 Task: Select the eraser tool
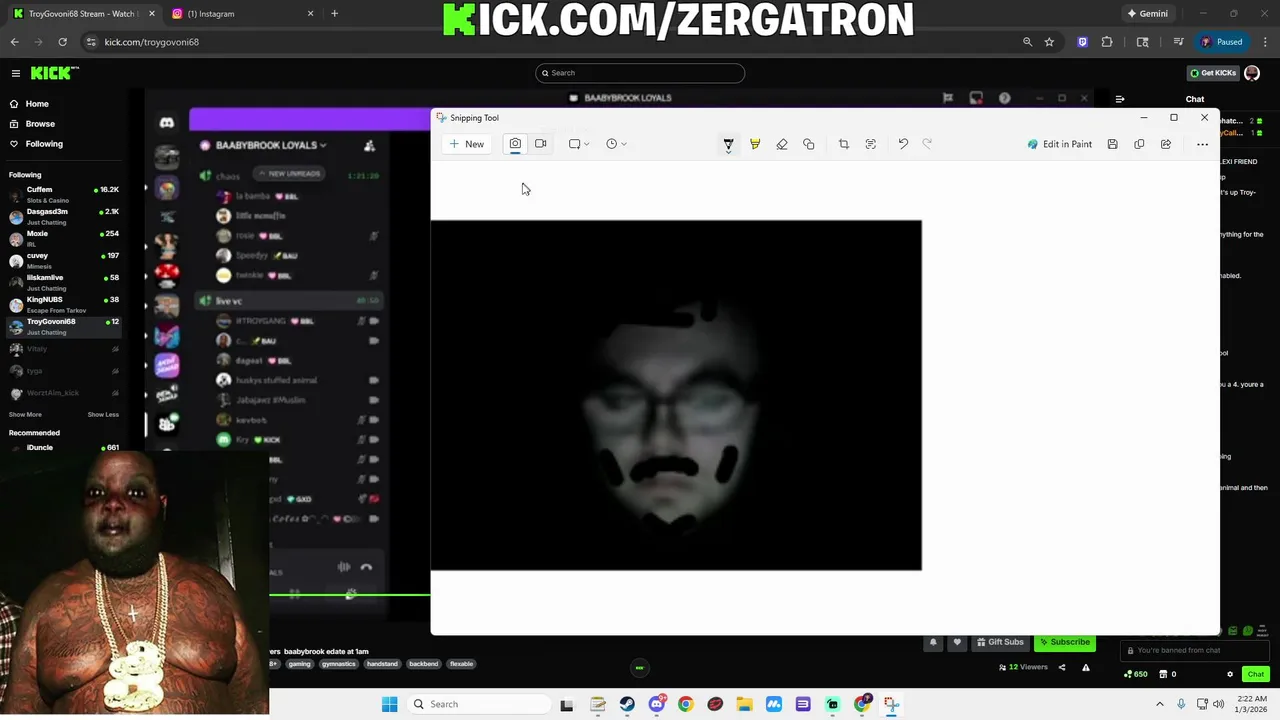782,145
